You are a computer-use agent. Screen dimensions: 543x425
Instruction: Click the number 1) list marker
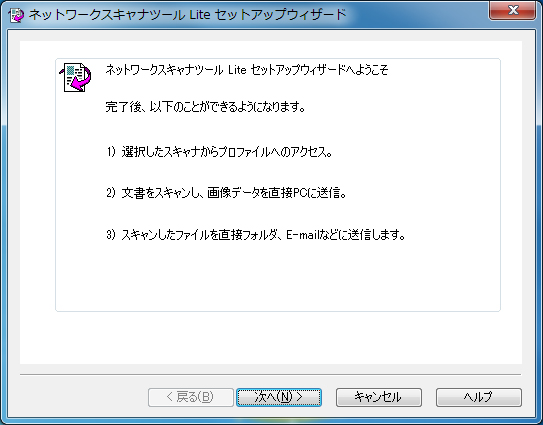point(111,152)
